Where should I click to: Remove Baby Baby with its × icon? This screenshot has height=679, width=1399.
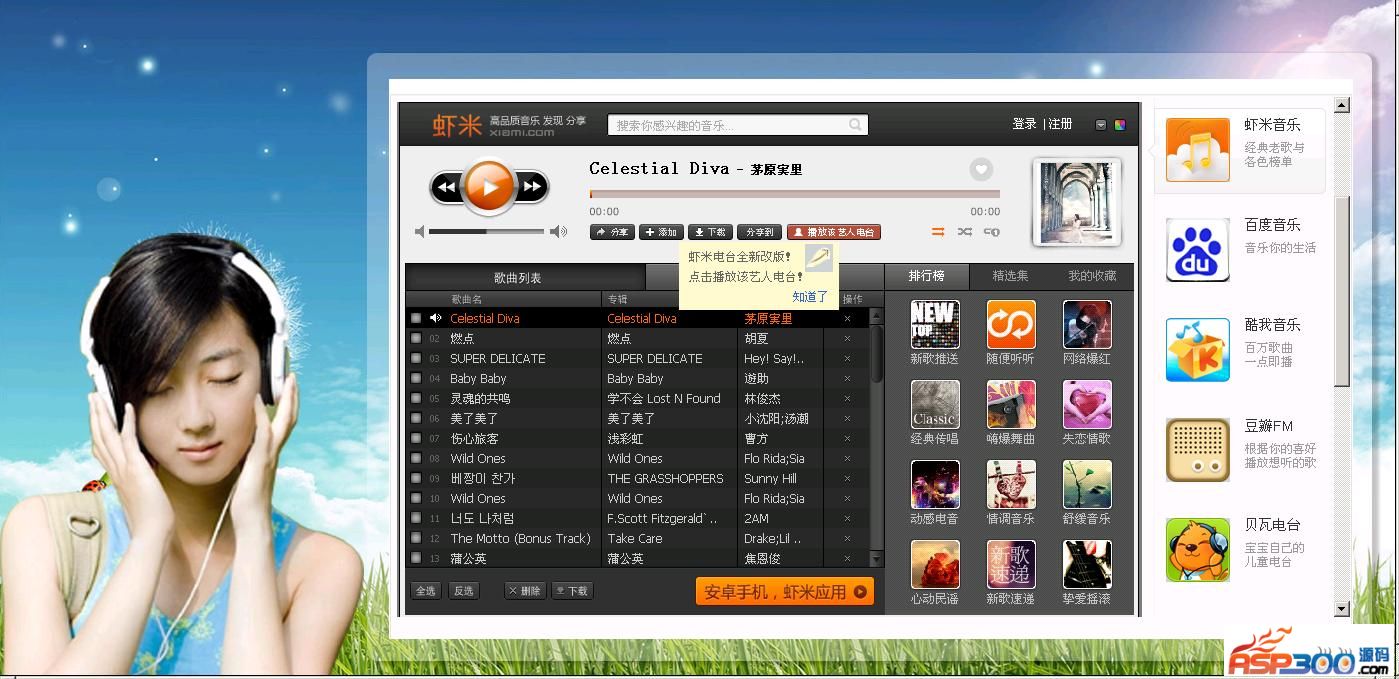tap(847, 379)
